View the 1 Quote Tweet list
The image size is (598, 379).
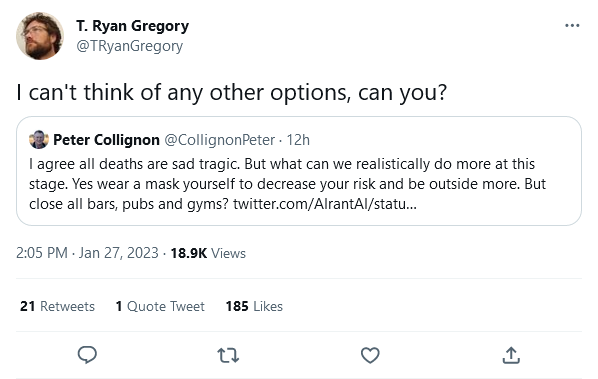pyautogui.click(x=160, y=306)
